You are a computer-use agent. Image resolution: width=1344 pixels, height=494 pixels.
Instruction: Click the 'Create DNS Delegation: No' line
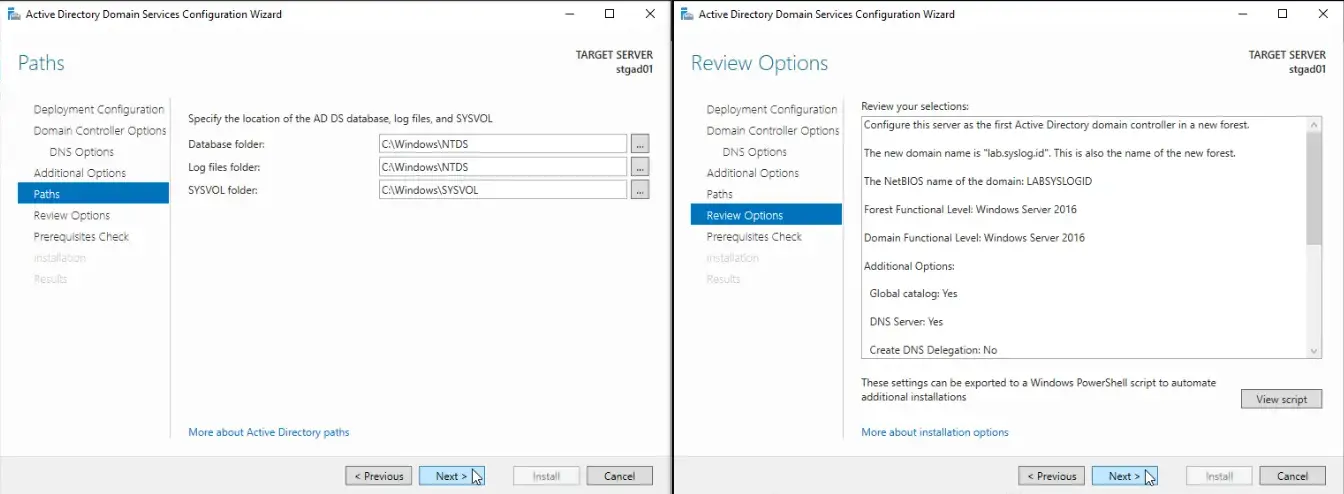coord(933,350)
